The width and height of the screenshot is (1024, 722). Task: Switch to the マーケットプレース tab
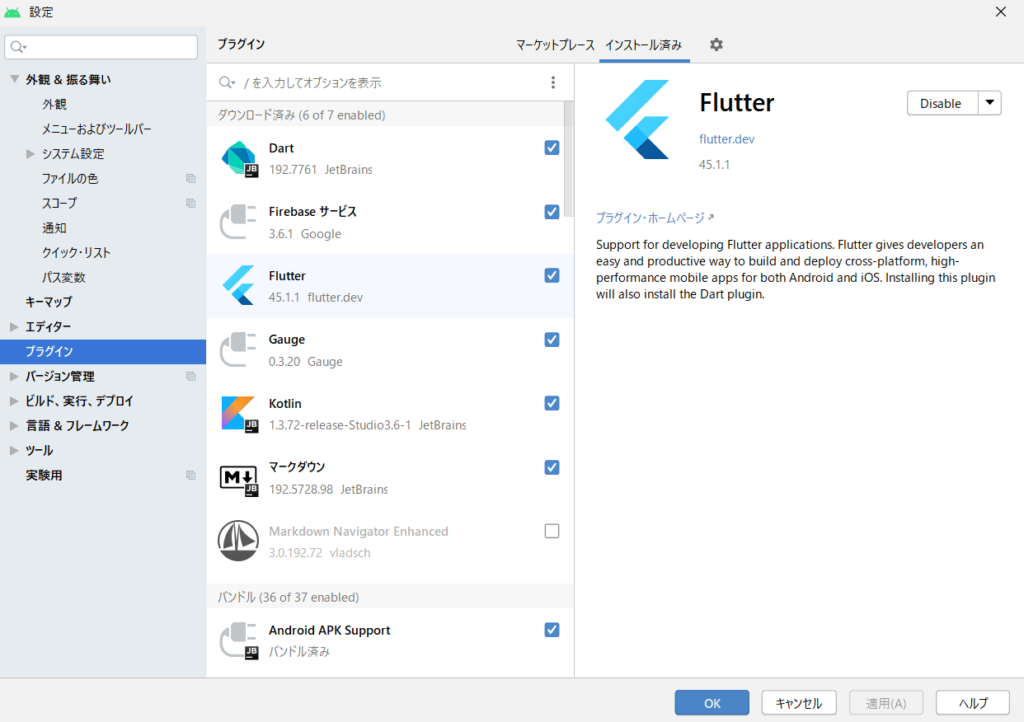555,45
